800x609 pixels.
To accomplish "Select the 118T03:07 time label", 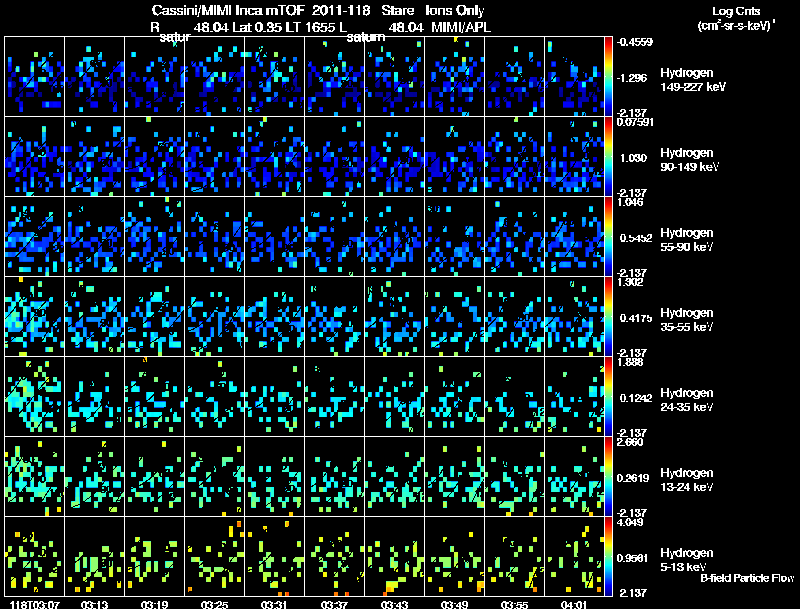I will click(35, 605).
